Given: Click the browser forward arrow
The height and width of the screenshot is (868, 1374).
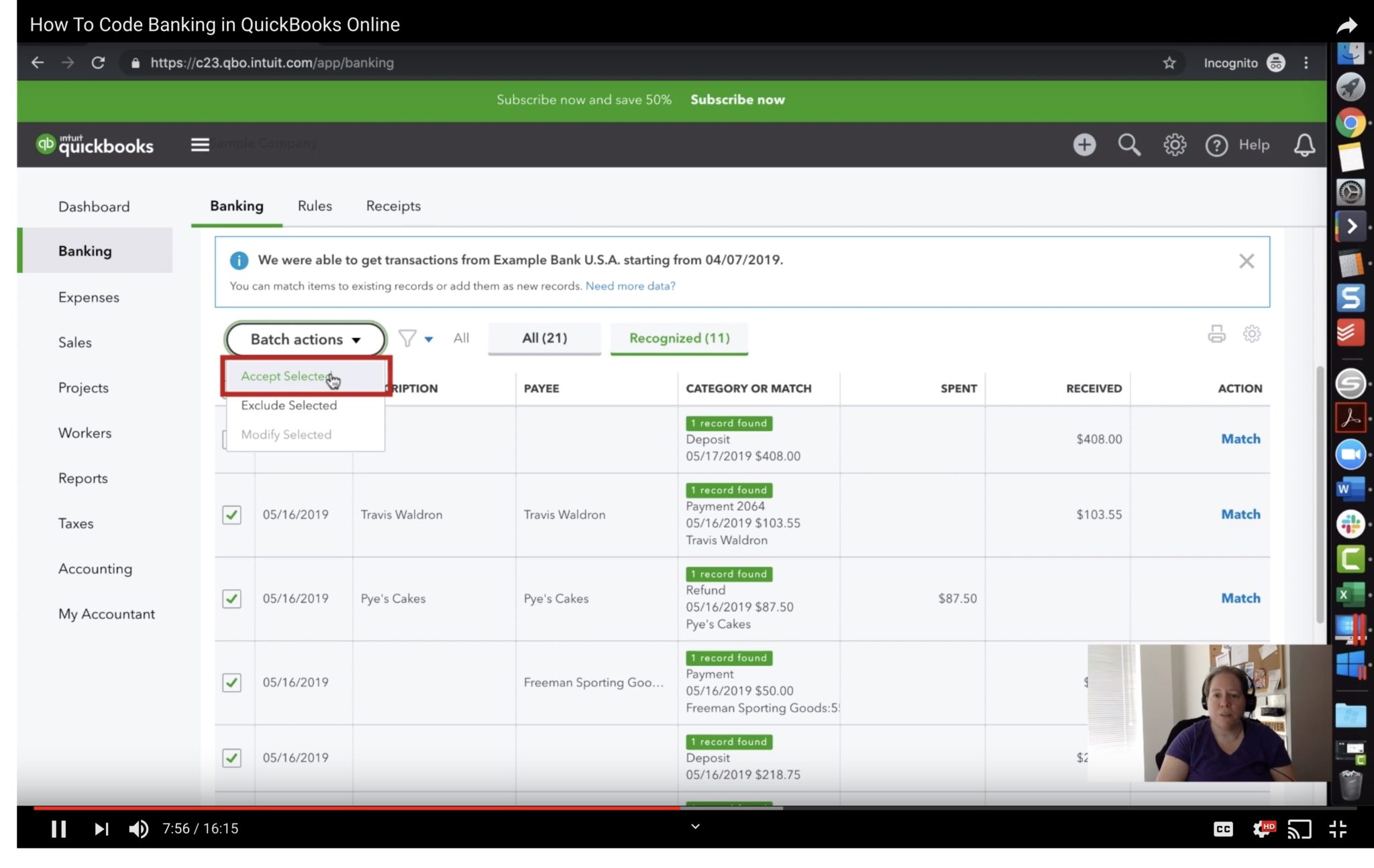Looking at the screenshot, I should click(x=68, y=62).
